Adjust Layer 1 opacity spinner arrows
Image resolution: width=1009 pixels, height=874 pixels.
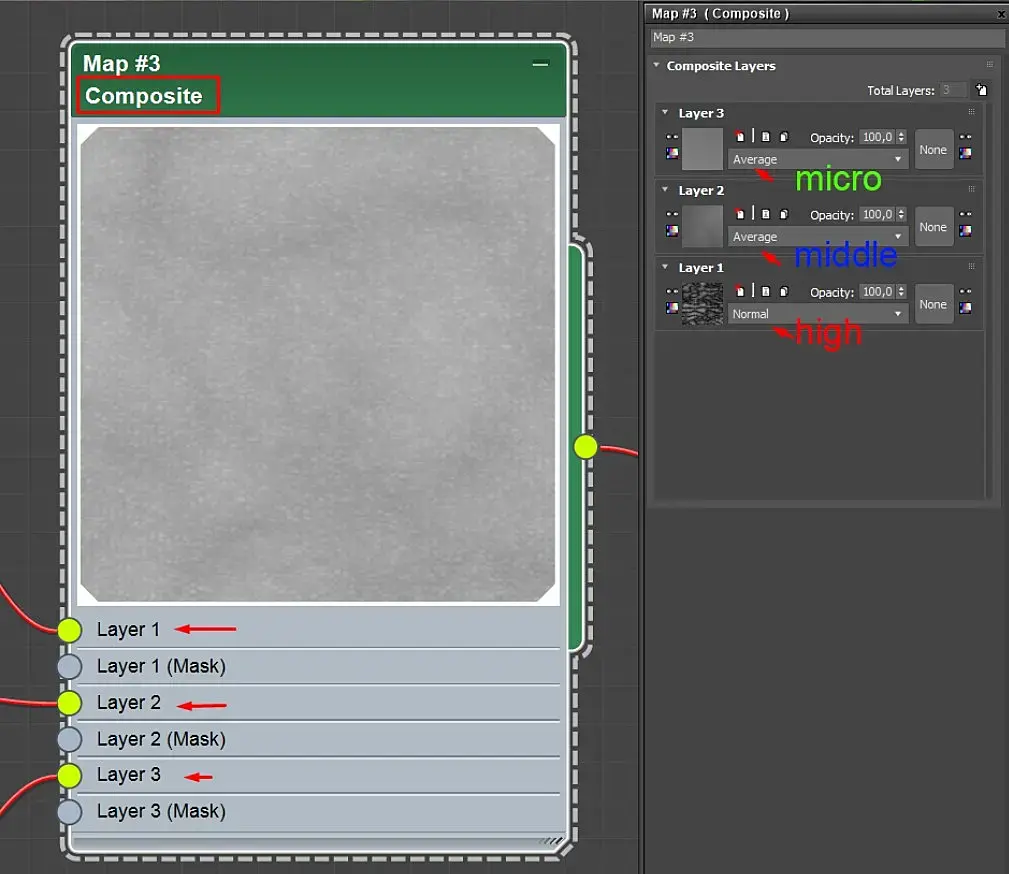coord(901,292)
